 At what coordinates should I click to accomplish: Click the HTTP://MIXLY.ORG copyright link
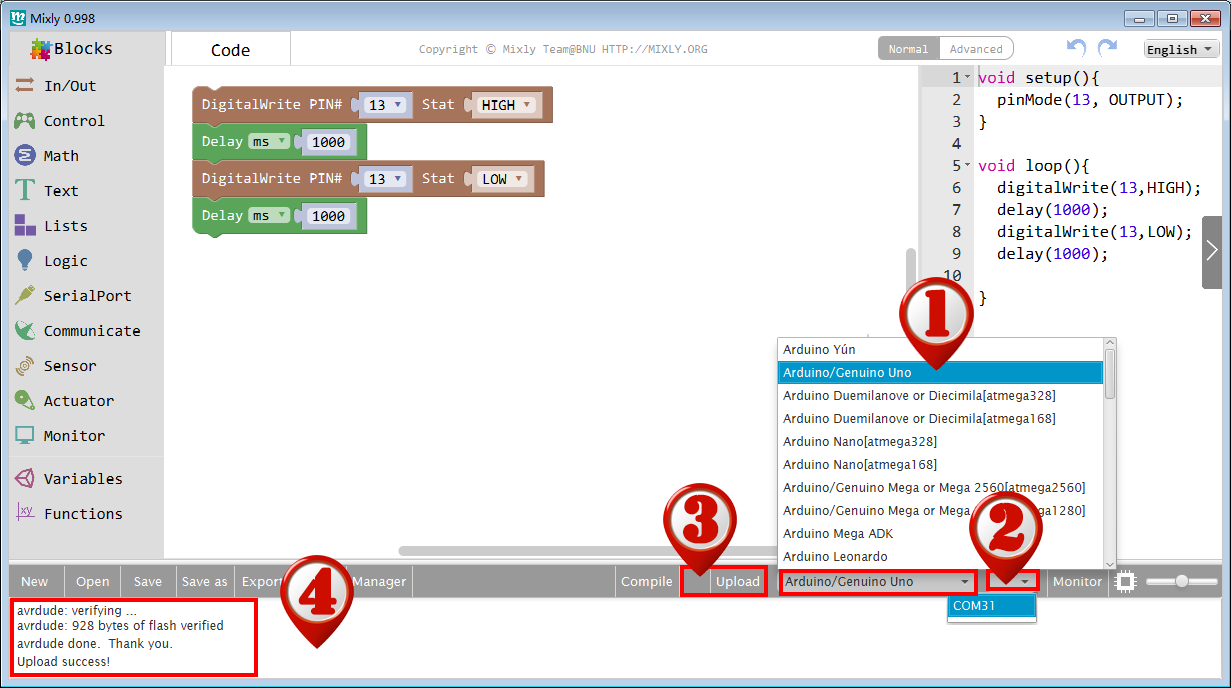tap(655, 49)
